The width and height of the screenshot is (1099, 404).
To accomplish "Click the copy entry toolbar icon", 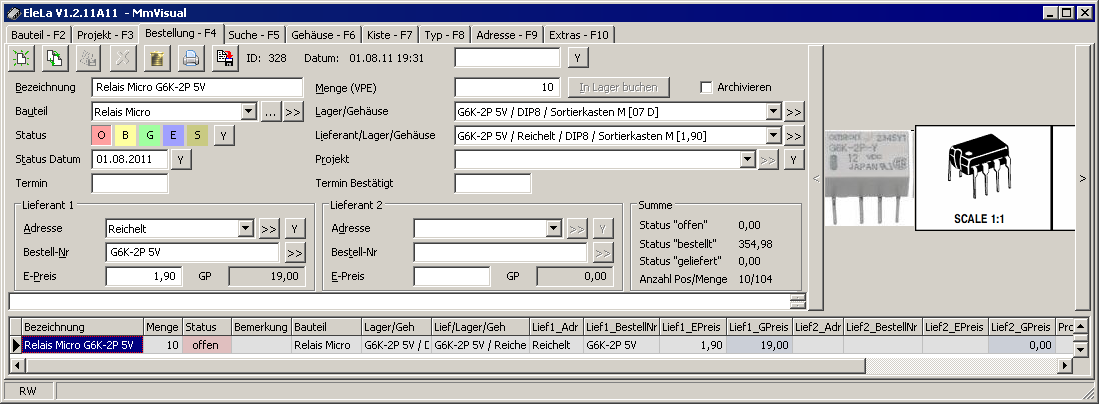I will (x=55, y=58).
